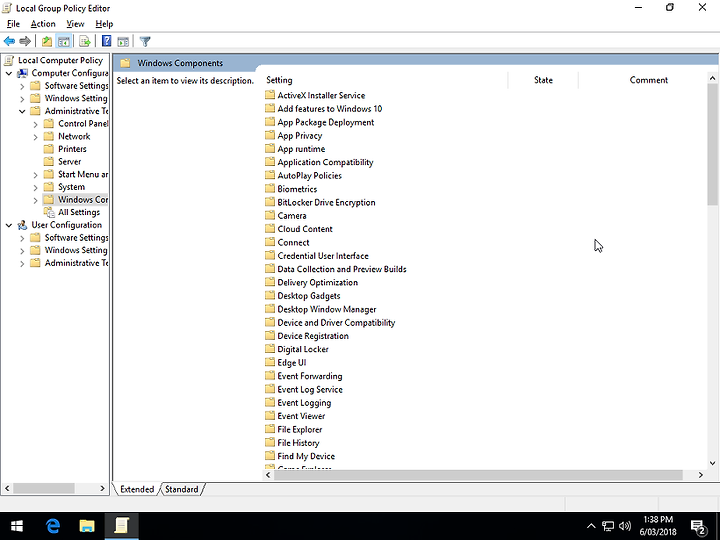Select the Server tree item
Screen dimensions: 720x540
click(x=70, y=162)
